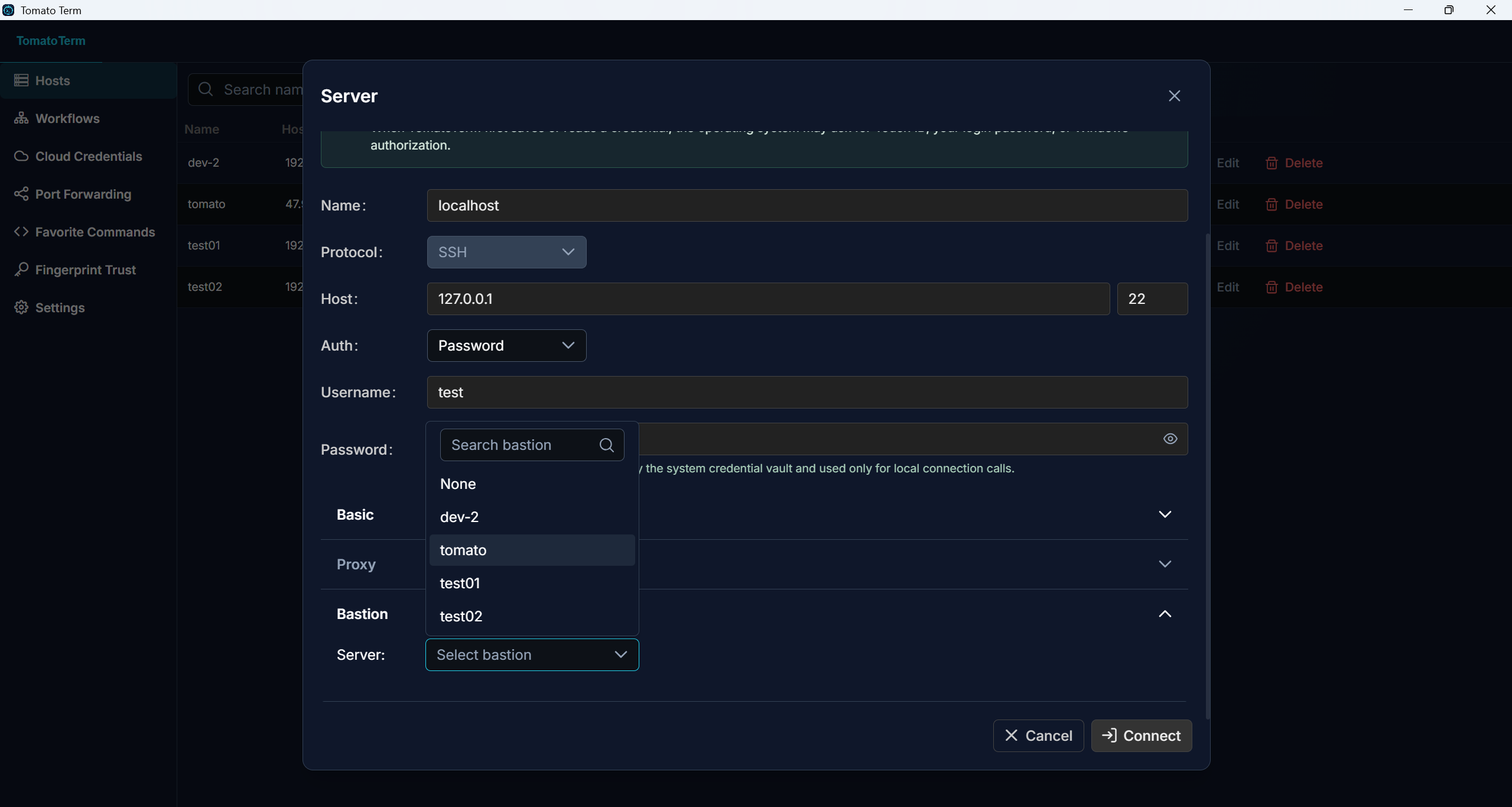The image size is (1512, 807).
Task: Click dev-2 name in hosts table
Action: (x=203, y=163)
